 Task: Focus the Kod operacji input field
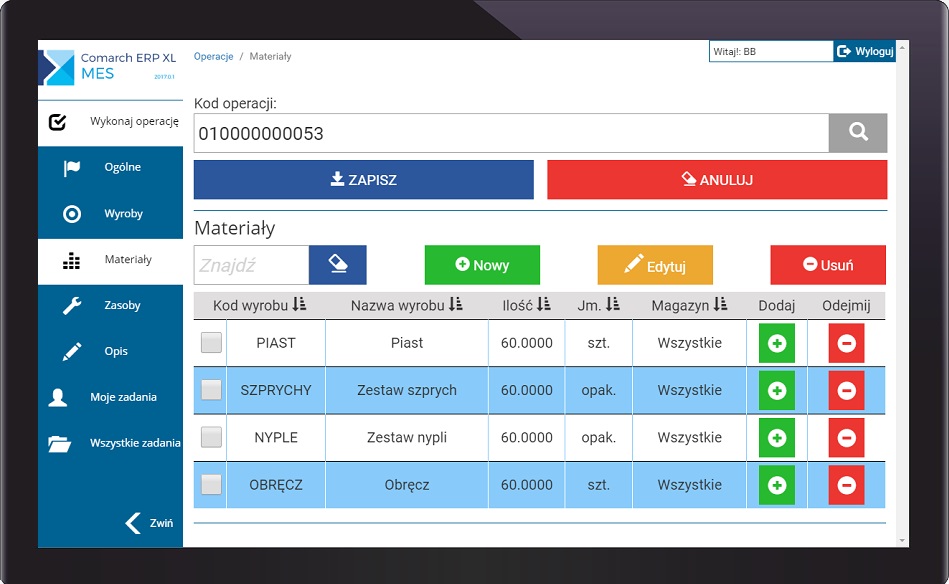[x=511, y=133]
